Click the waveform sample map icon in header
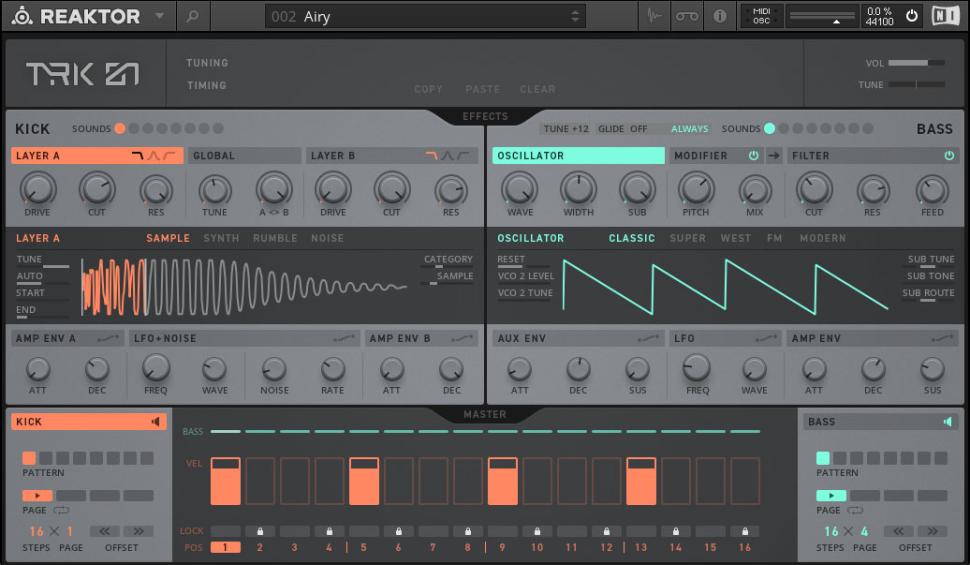The height and width of the screenshot is (565, 970). point(653,16)
